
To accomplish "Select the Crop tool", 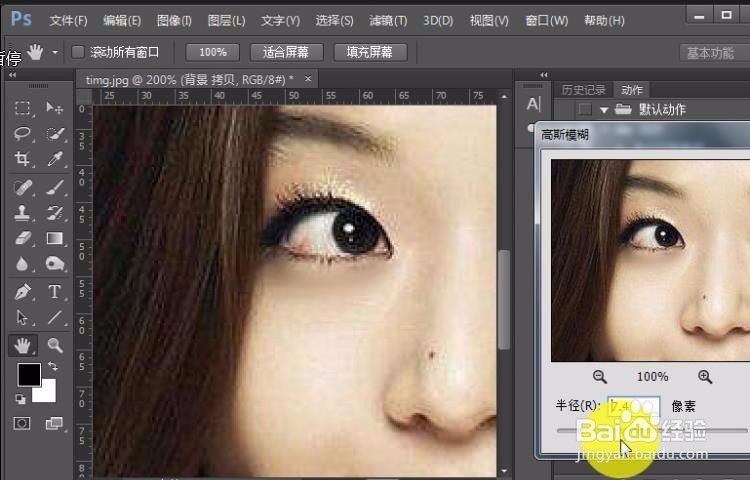I will coord(22,159).
